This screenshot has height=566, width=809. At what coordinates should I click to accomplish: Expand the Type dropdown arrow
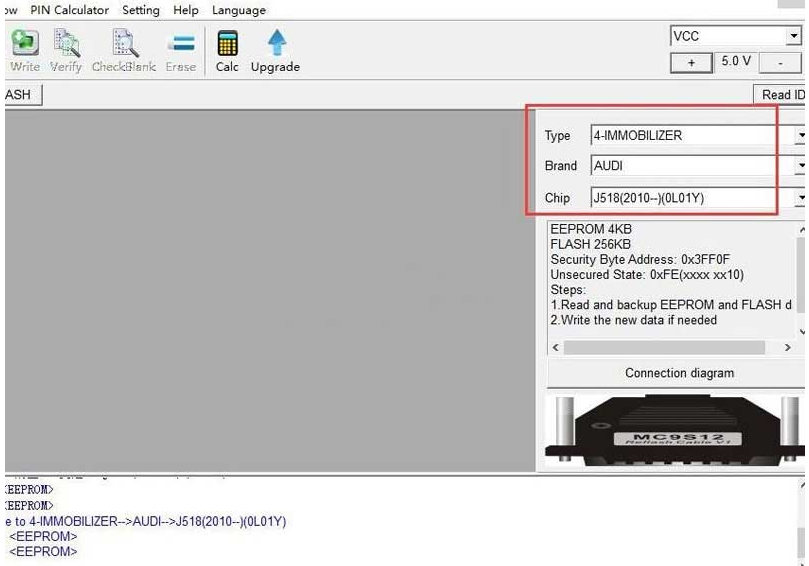[x=800, y=136]
